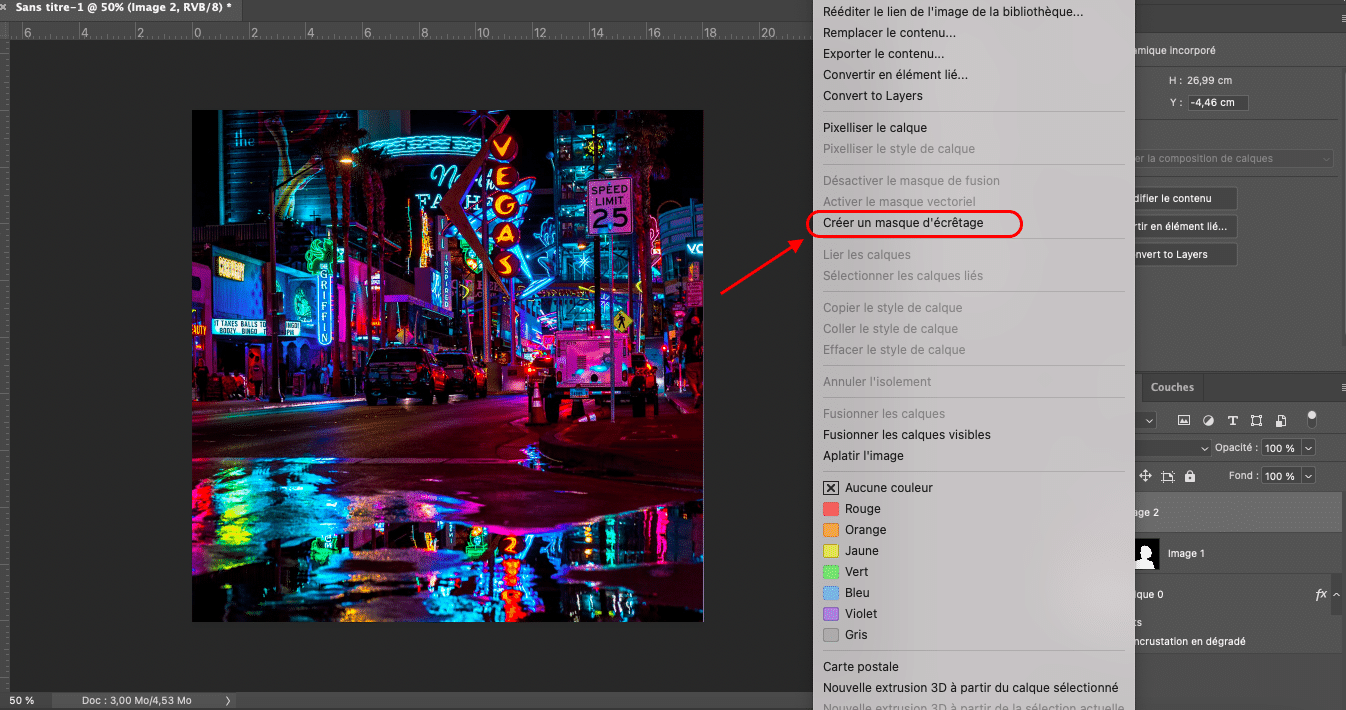Click the Incrustation en dégradé effect

[1190, 641]
